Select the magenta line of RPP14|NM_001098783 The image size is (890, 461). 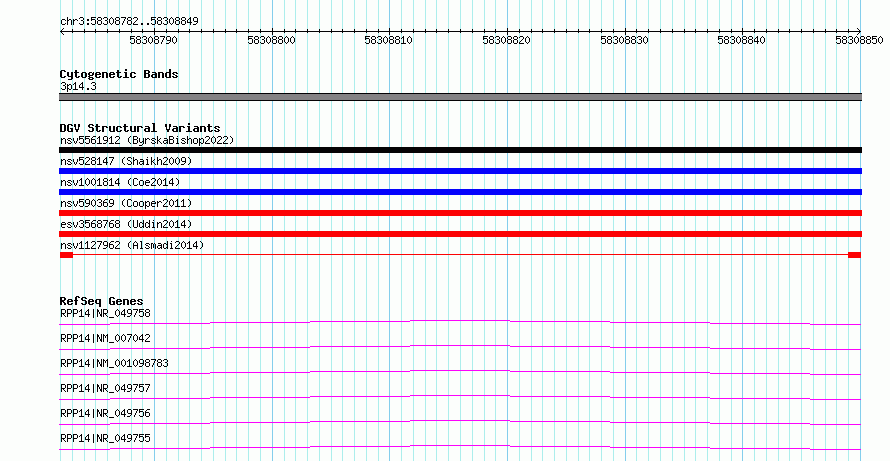(x=460, y=372)
